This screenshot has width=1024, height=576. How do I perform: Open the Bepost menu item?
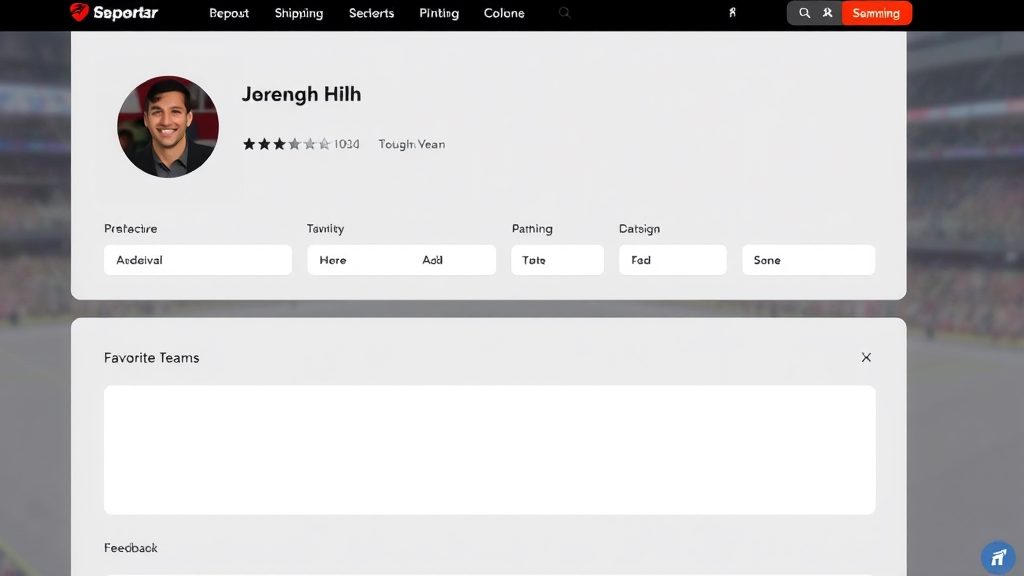(229, 13)
